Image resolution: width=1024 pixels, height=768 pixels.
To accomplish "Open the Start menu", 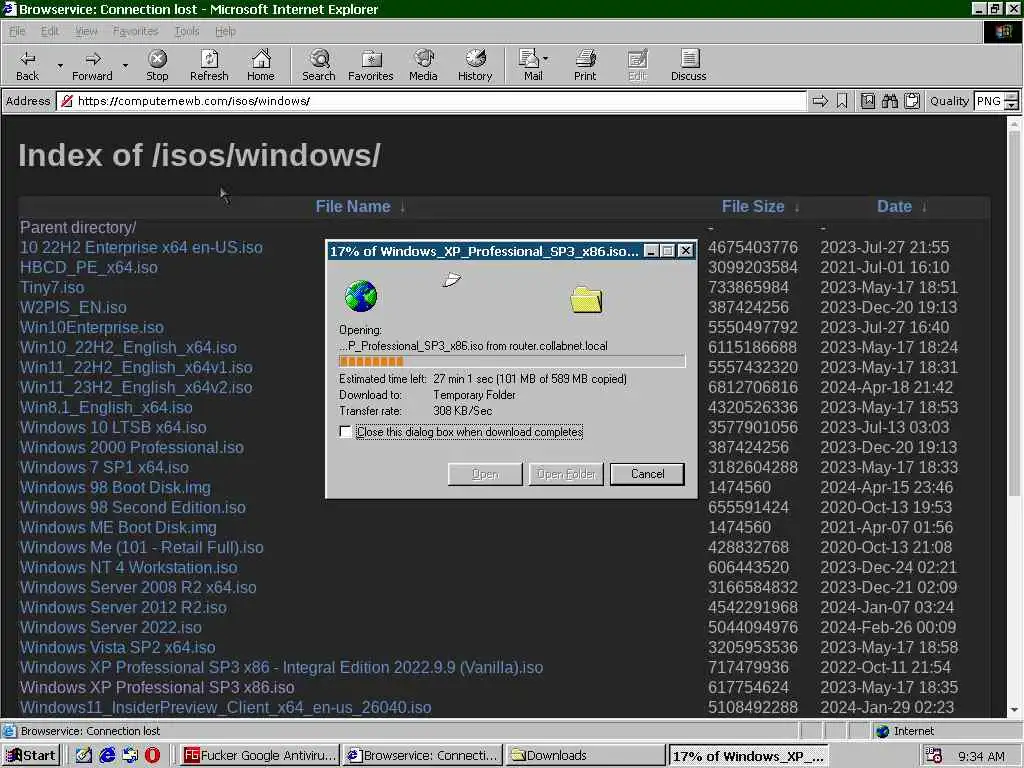I will coord(31,755).
